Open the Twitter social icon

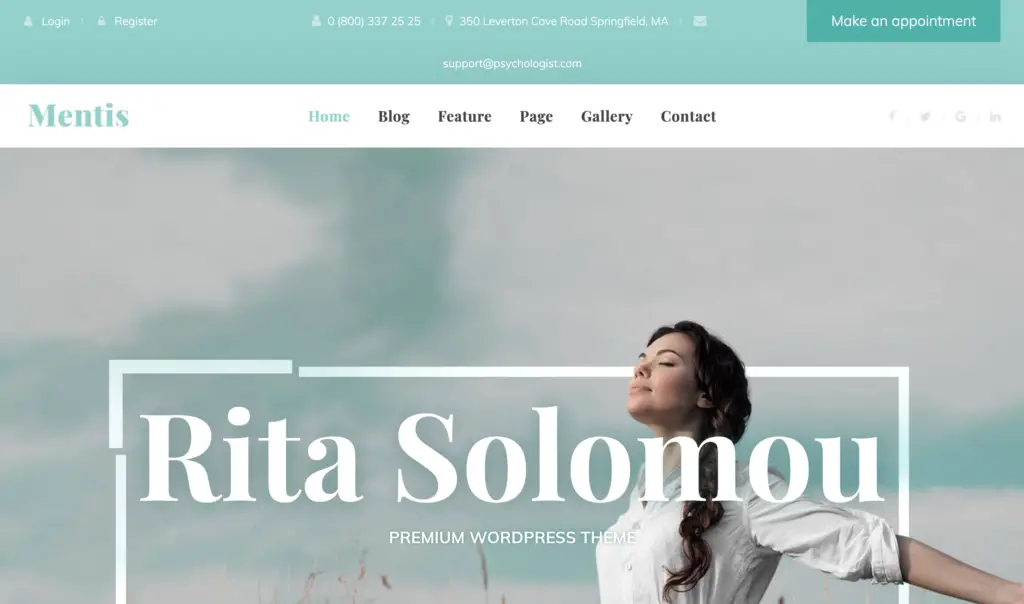925,116
